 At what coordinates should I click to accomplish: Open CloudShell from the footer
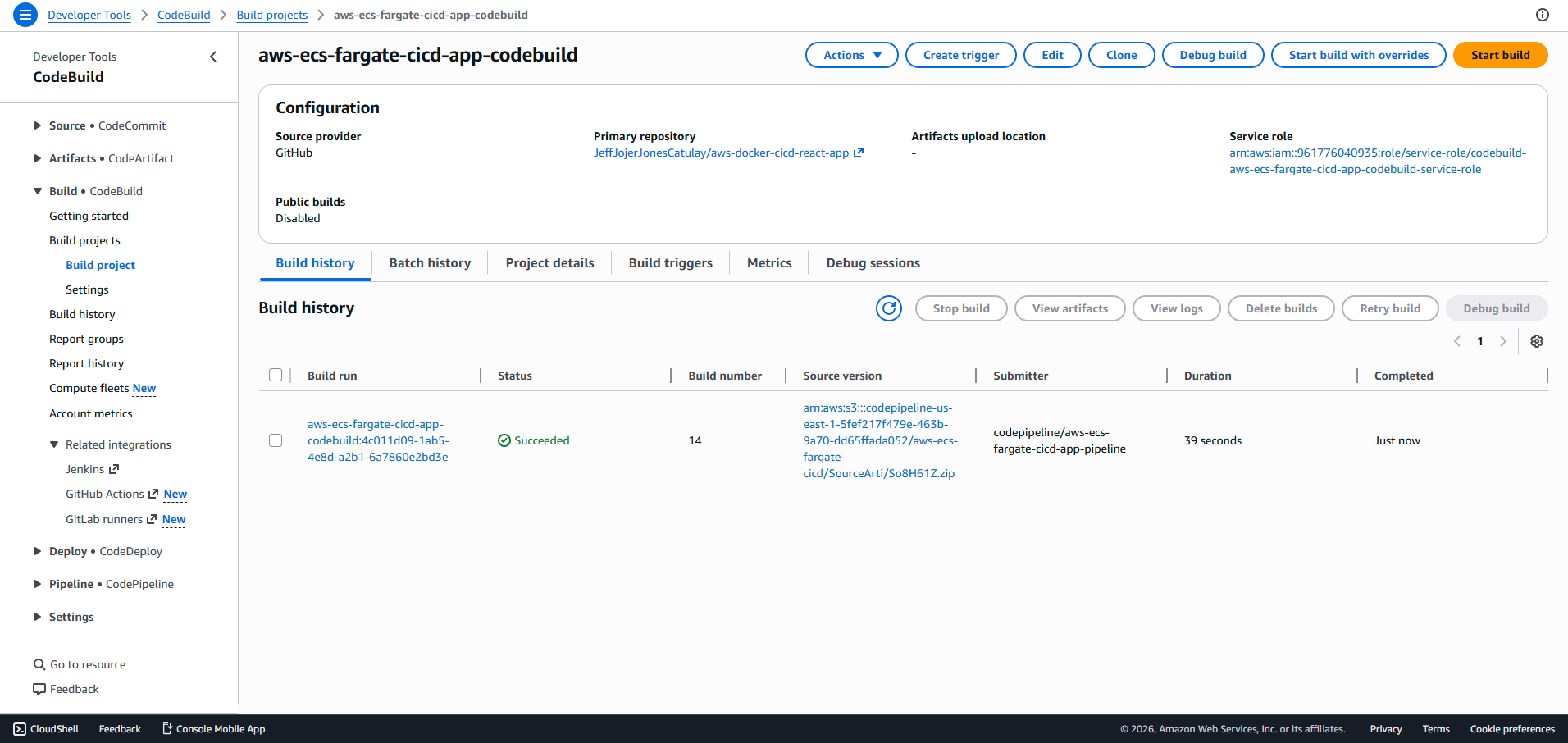[46, 729]
